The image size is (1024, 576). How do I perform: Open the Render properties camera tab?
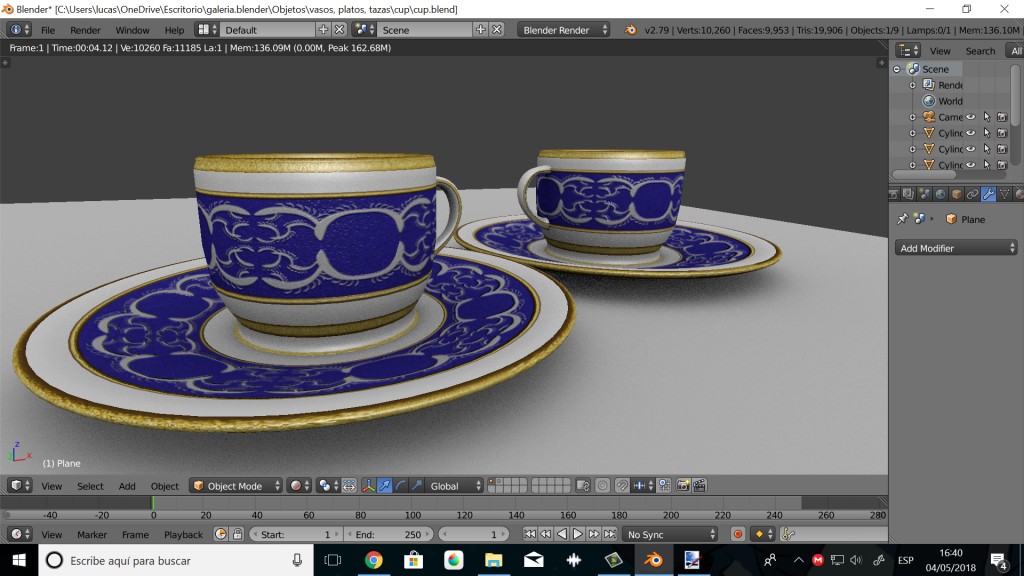point(895,193)
